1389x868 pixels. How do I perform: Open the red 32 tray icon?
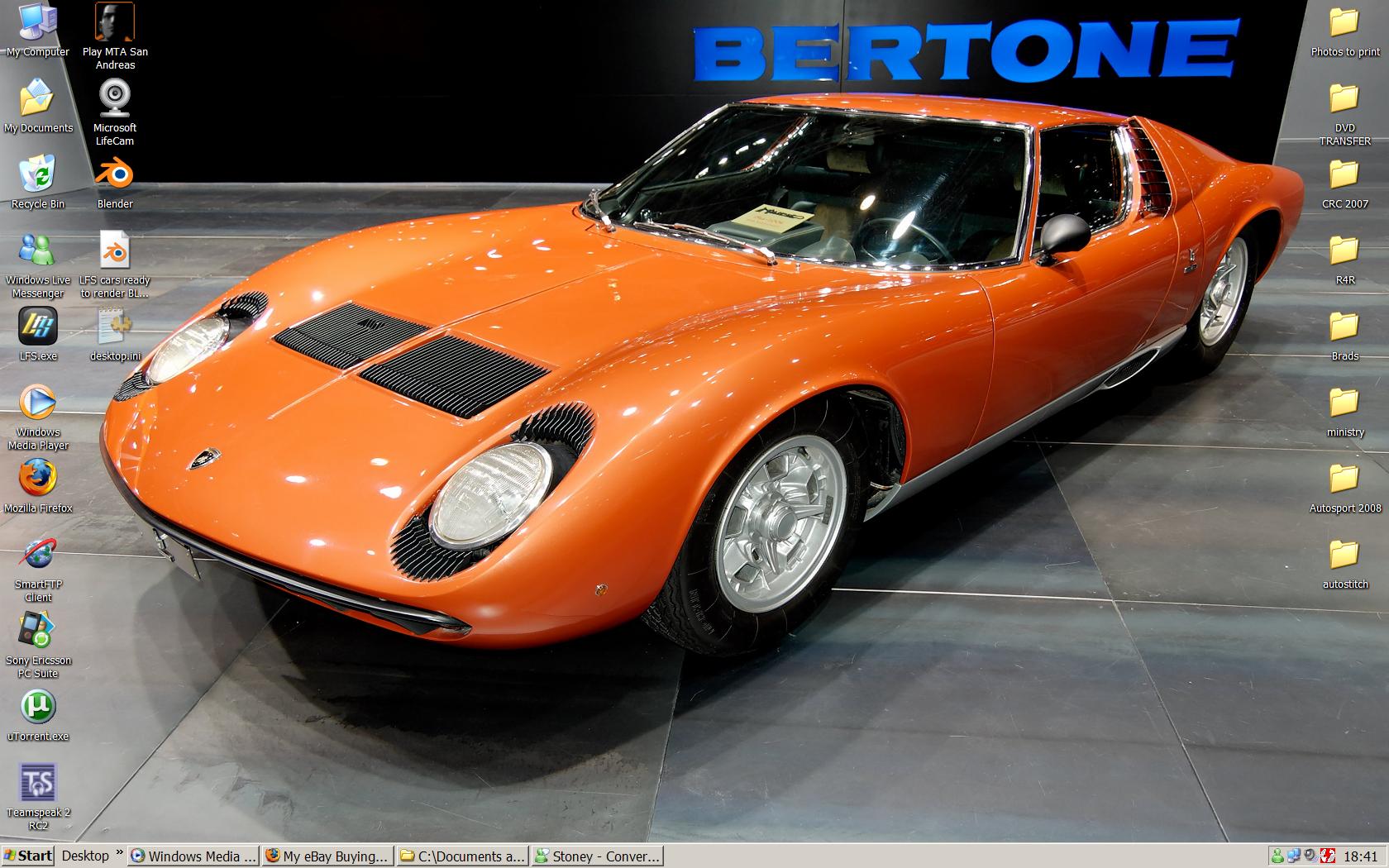click(x=1328, y=856)
